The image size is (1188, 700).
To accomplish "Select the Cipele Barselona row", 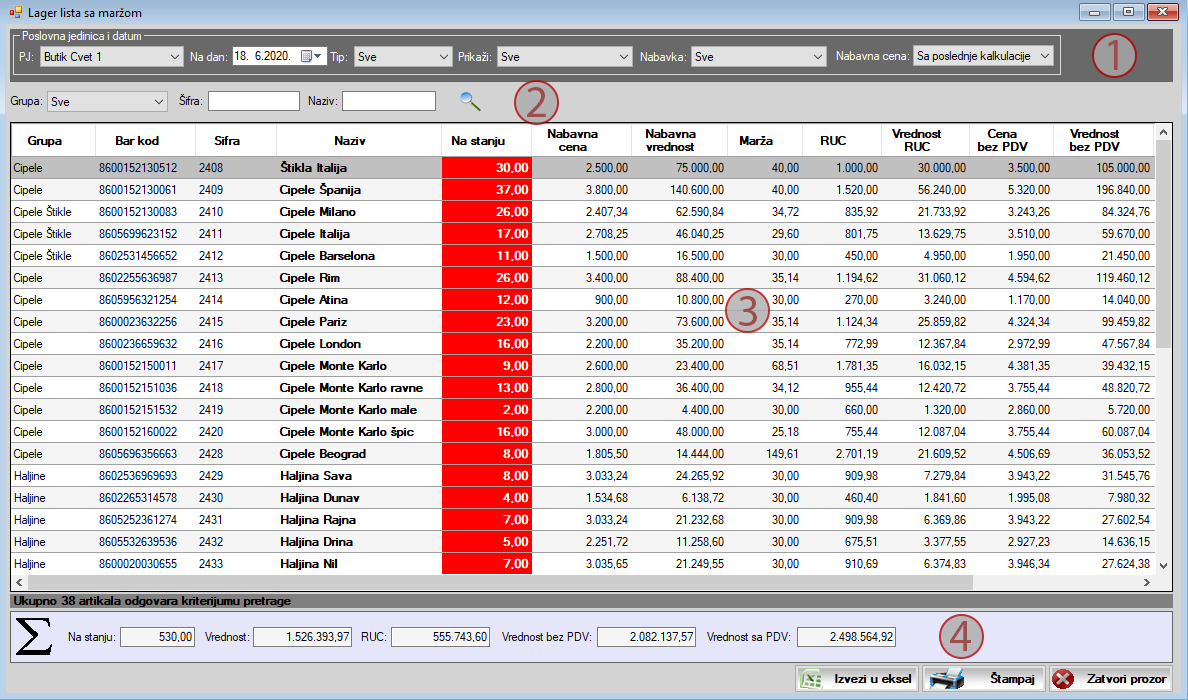I will (583, 255).
